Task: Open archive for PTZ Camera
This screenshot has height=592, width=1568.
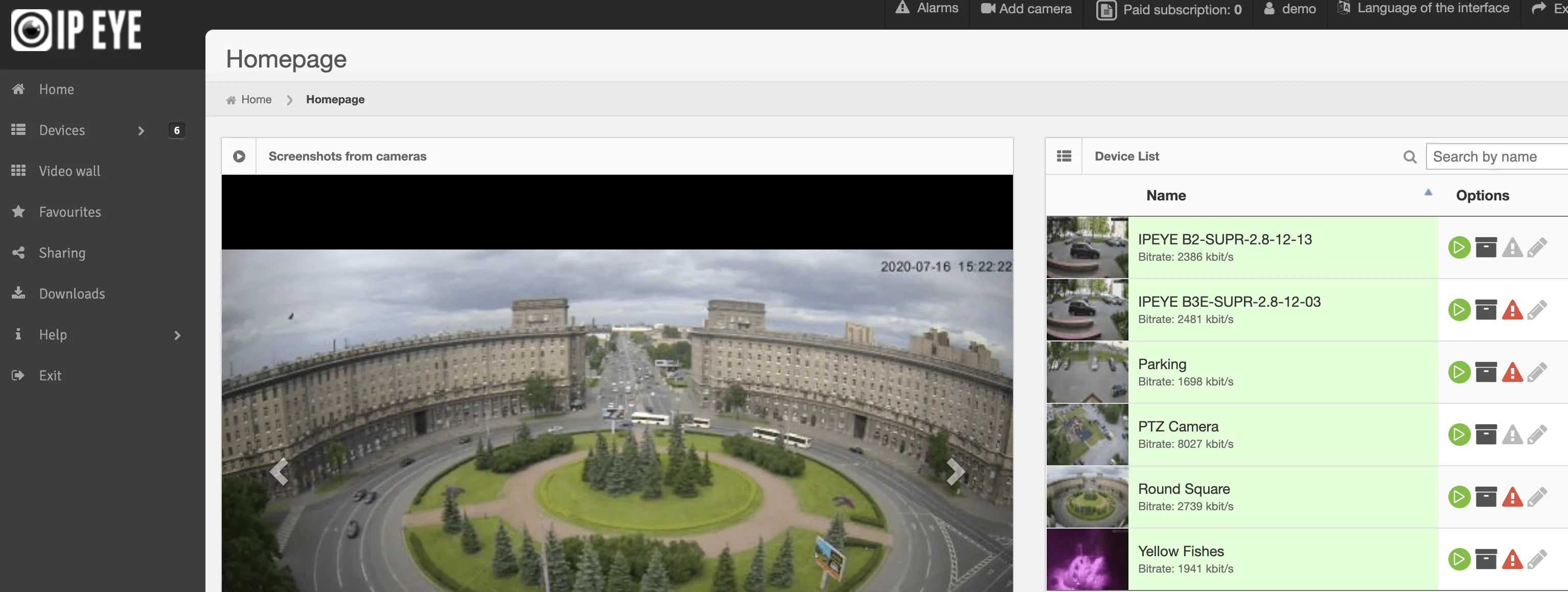Action: [1486, 435]
